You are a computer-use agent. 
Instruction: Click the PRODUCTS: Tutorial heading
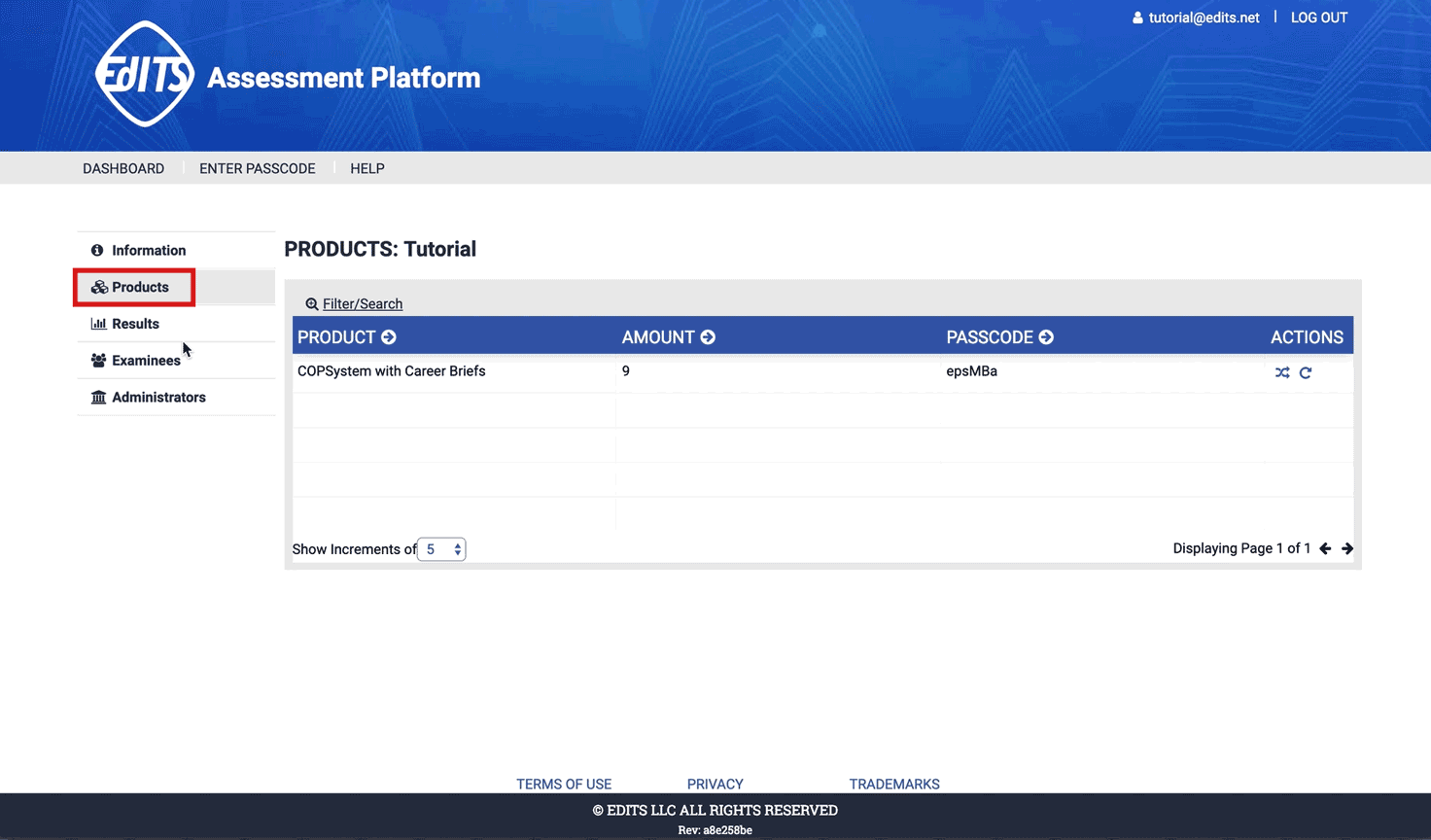pyautogui.click(x=380, y=249)
